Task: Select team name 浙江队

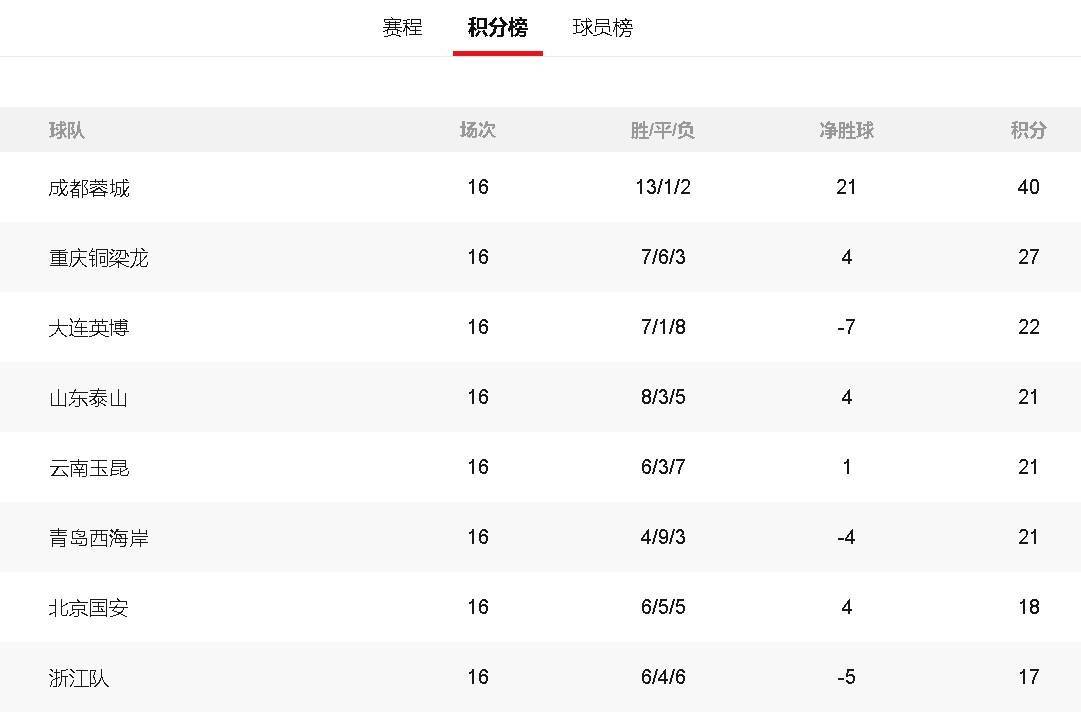Action: [79, 678]
